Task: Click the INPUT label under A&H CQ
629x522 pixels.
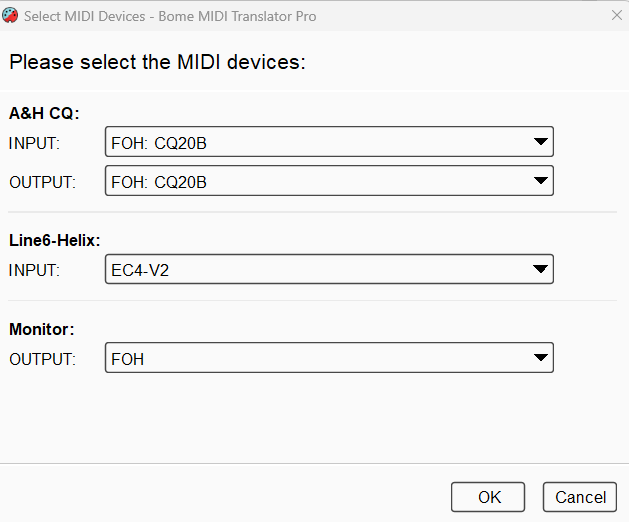Action: click(x=35, y=143)
